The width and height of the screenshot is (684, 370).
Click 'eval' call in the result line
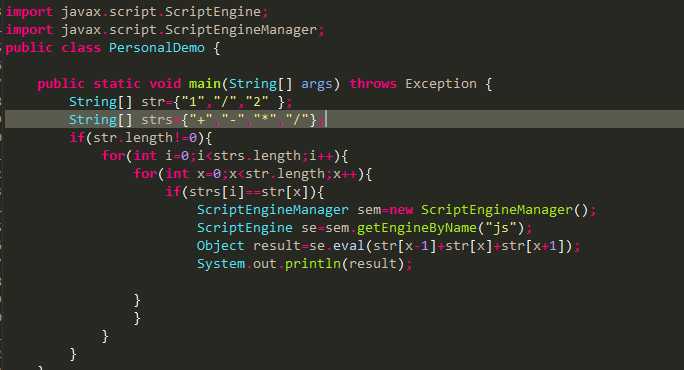pyautogui.click(x=349, y=246)
